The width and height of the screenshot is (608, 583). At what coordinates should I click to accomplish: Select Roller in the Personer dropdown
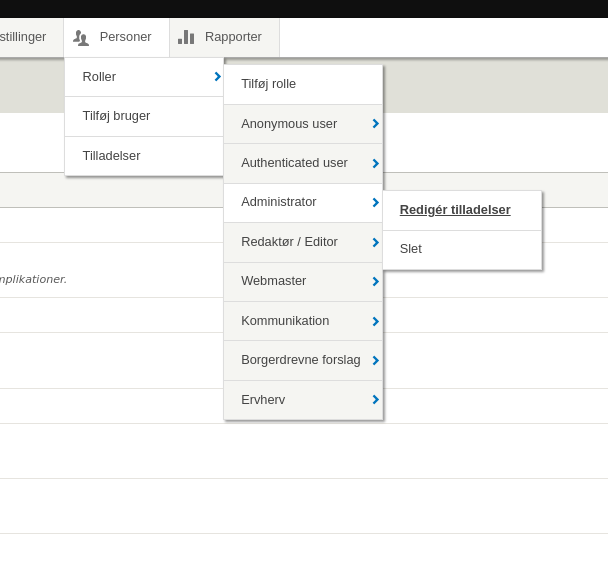[x=100, y=77]
